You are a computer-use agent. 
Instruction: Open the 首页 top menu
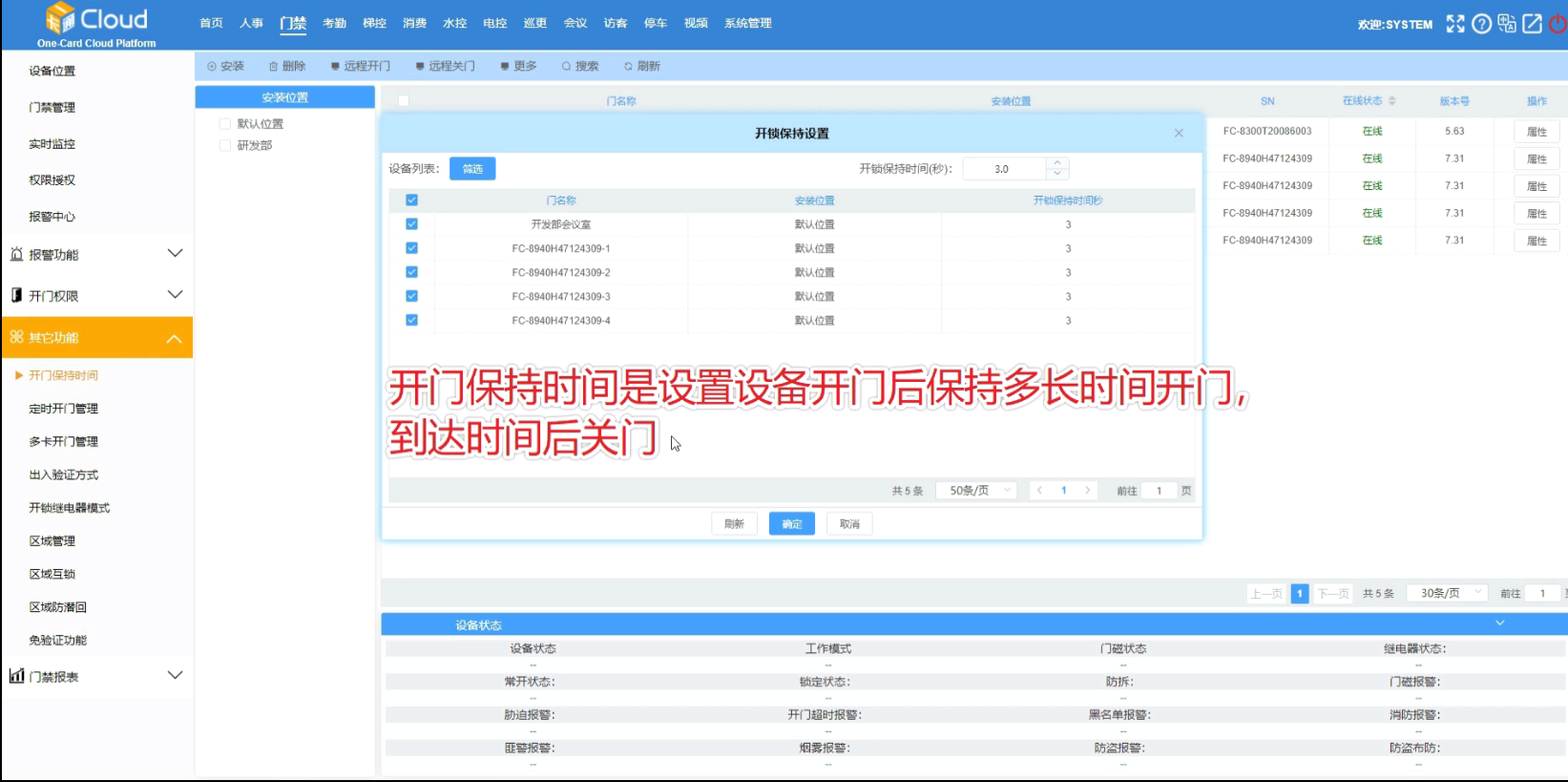pos(211,23)
